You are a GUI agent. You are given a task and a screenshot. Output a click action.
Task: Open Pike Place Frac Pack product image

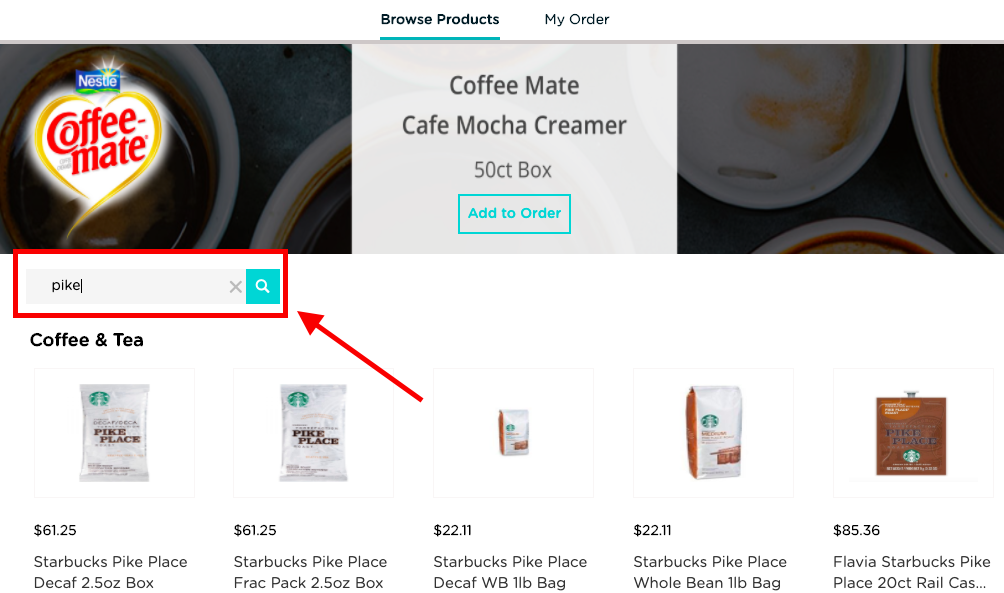(314, 433)
